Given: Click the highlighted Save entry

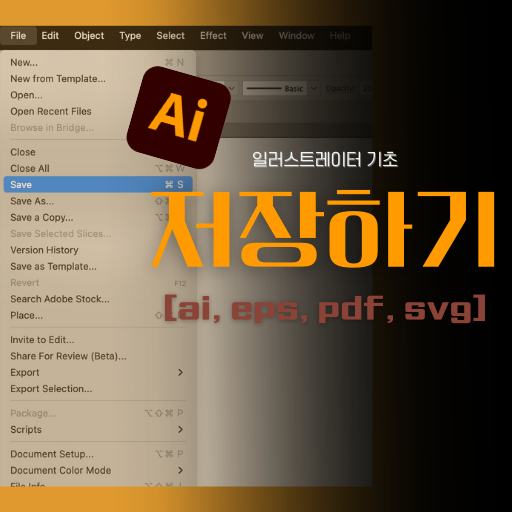Looking at the screenshot, I should (98, 184).
